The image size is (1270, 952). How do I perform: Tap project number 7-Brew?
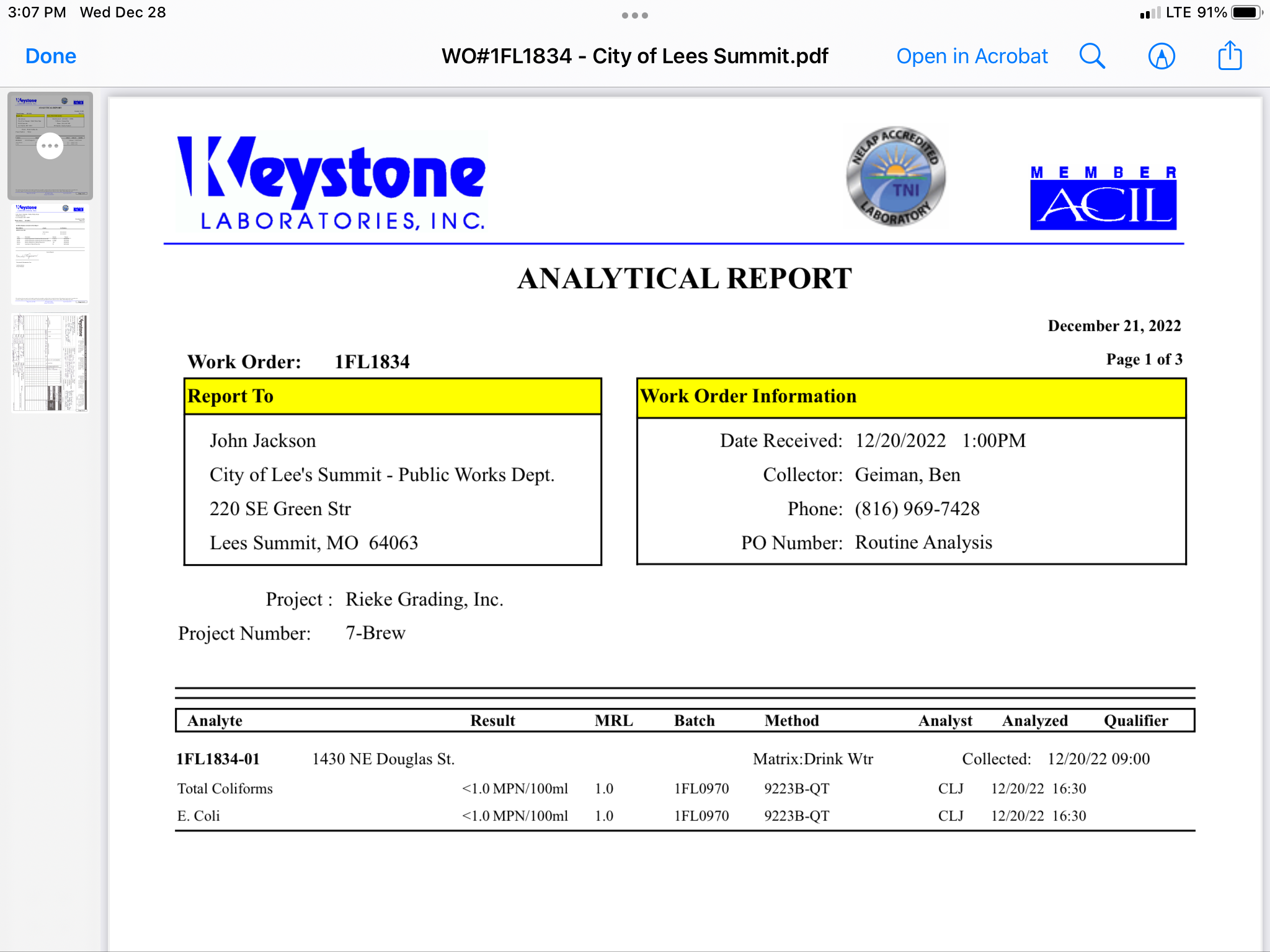375,633
